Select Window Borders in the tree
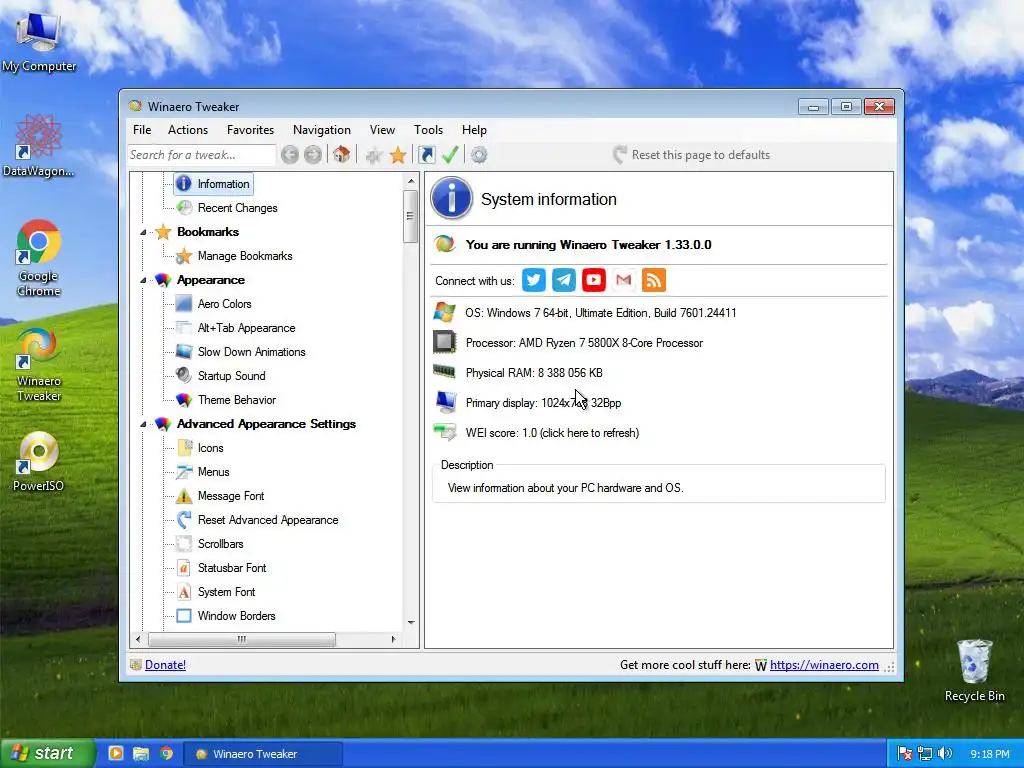1024x768 pixels. (x=236, y=616)
